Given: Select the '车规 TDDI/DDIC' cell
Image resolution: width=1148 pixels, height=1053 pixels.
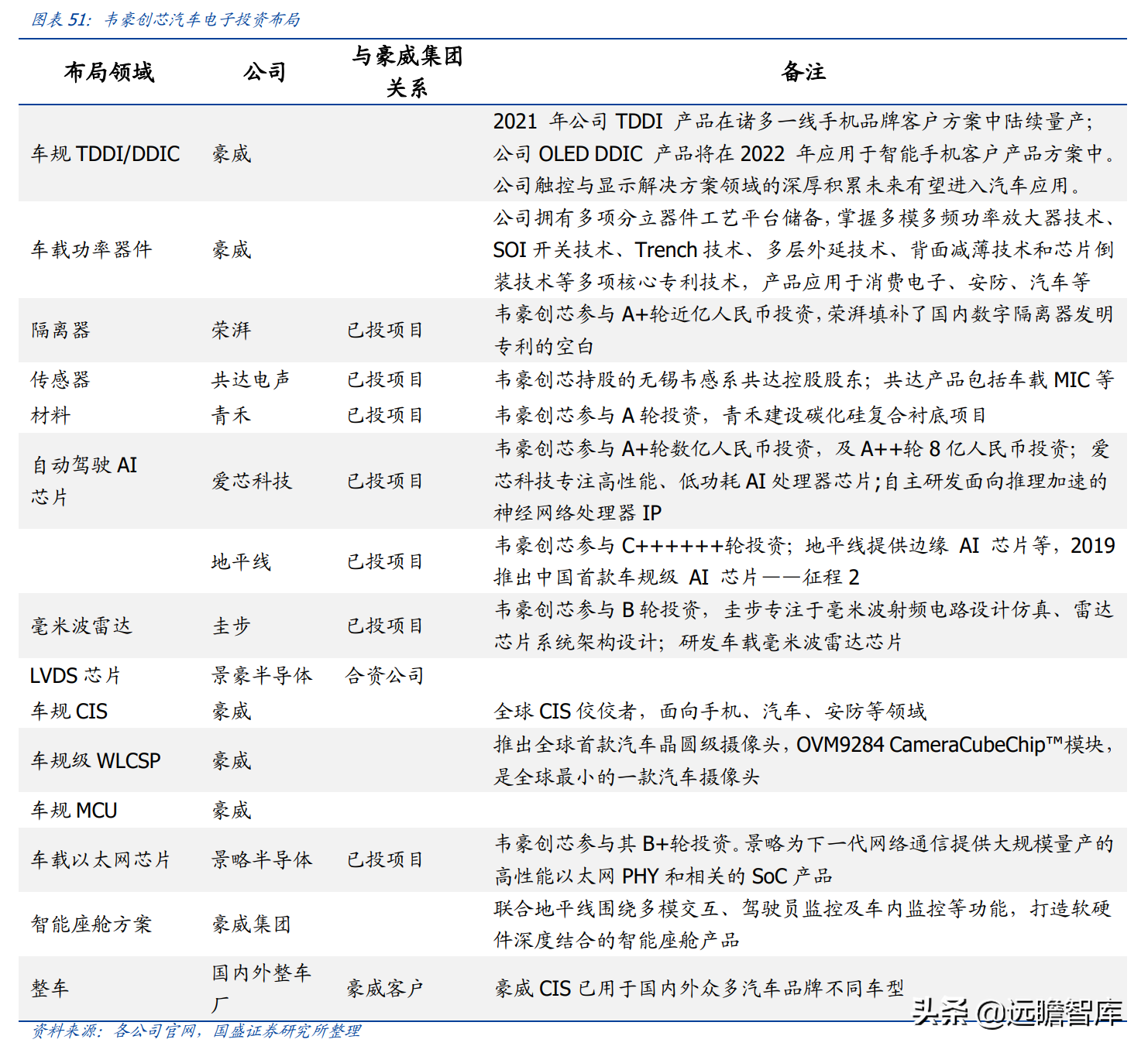Looking at the screenshot, I should tap(105, 153).
